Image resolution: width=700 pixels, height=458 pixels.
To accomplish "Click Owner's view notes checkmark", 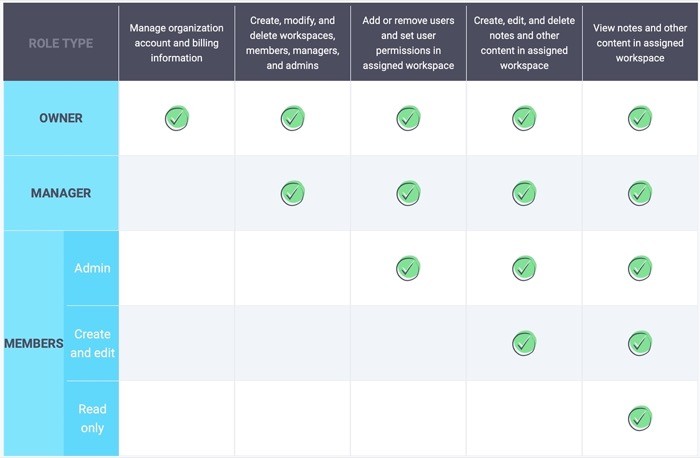I will click(x=640, y=118).
